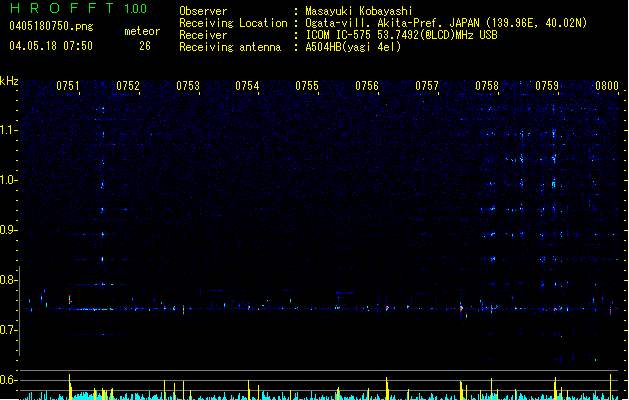Image resolution: width=629 pixels, height=400 pixels.
Task: Click the 0757 time marker
Action: (427, 86)
